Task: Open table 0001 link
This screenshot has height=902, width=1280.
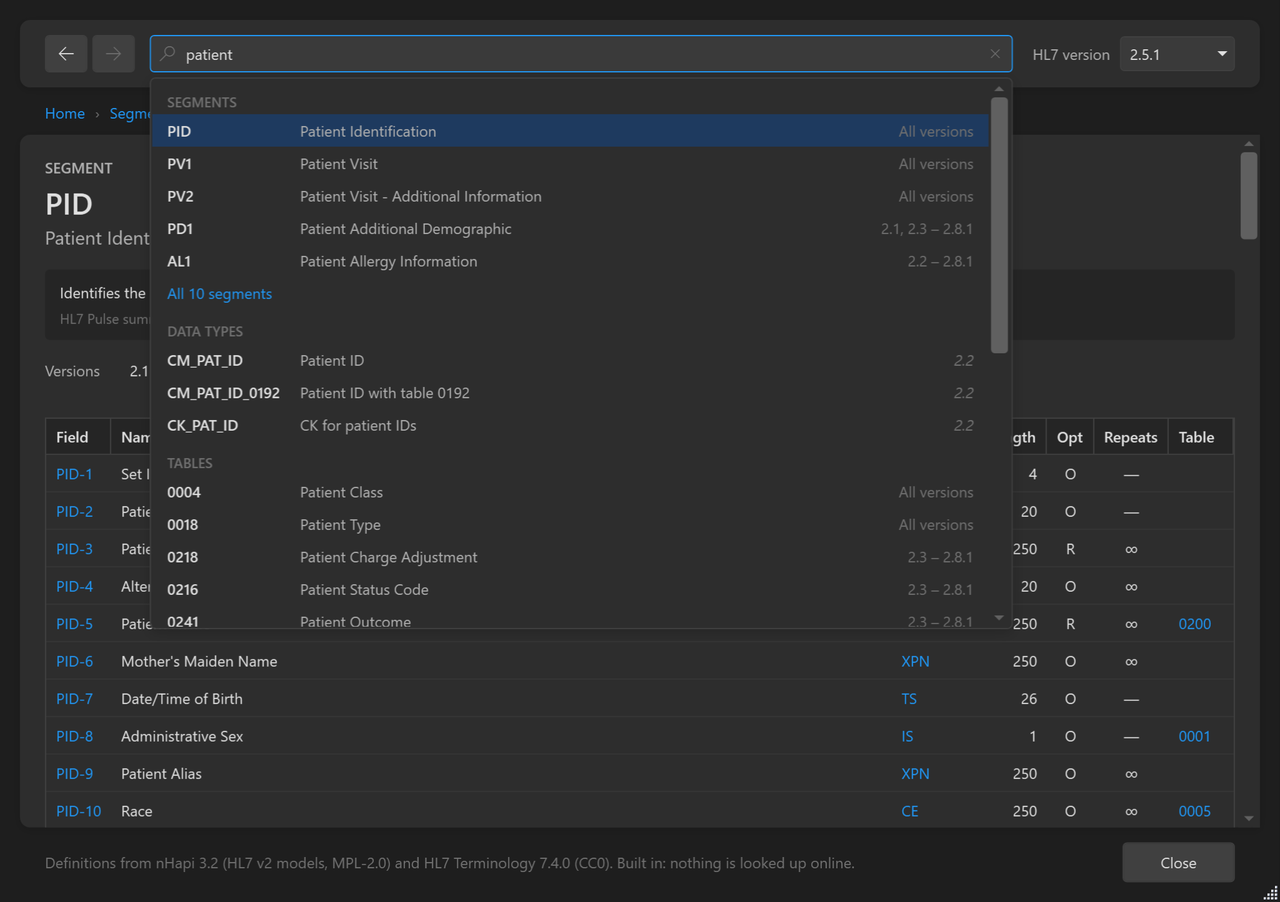Action: pyautogui.click(x=1194, y=736)
